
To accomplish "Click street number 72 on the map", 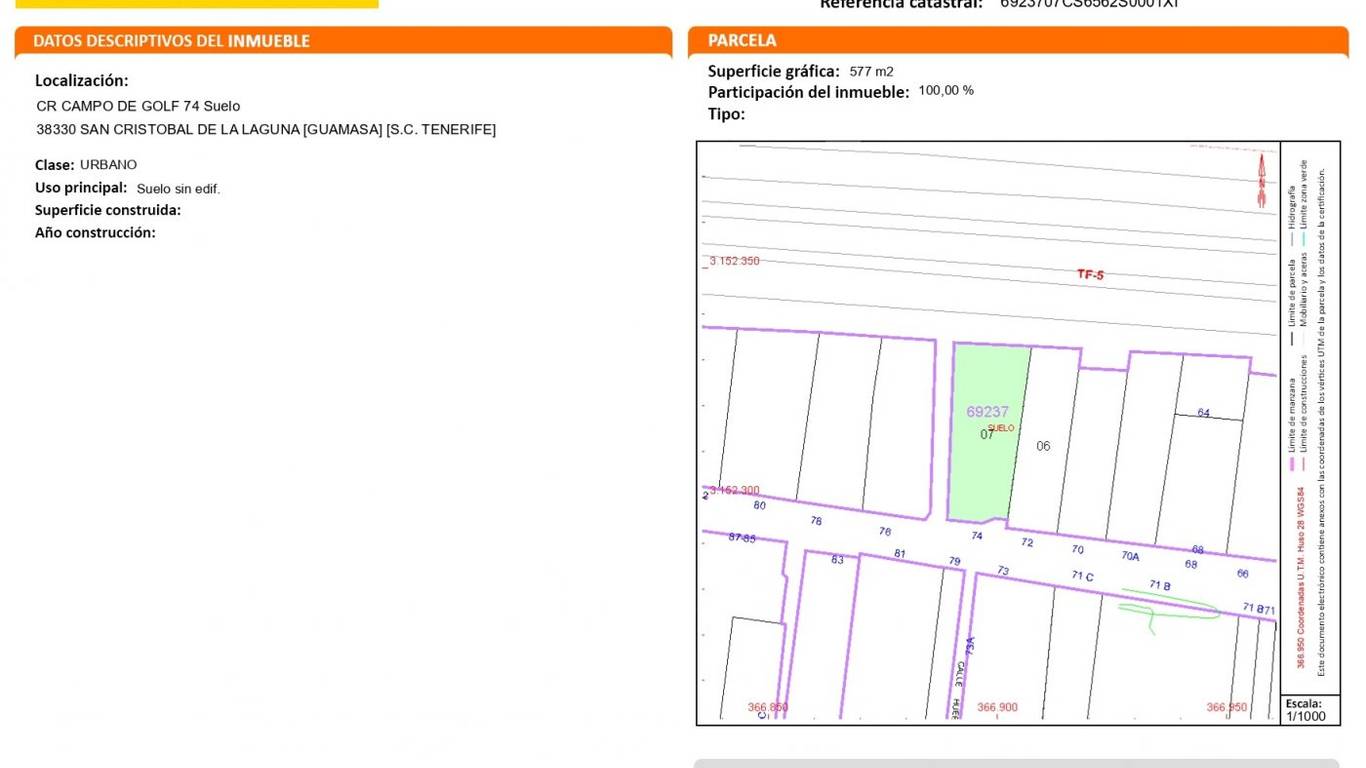I will click(1027, 542).
